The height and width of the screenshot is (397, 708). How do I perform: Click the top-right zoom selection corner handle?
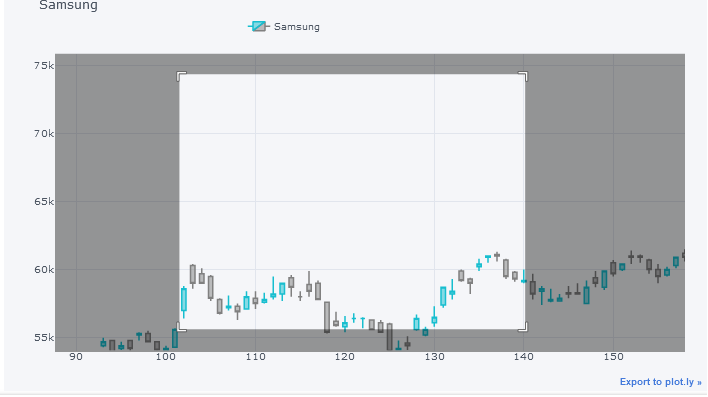click(523, 76)
